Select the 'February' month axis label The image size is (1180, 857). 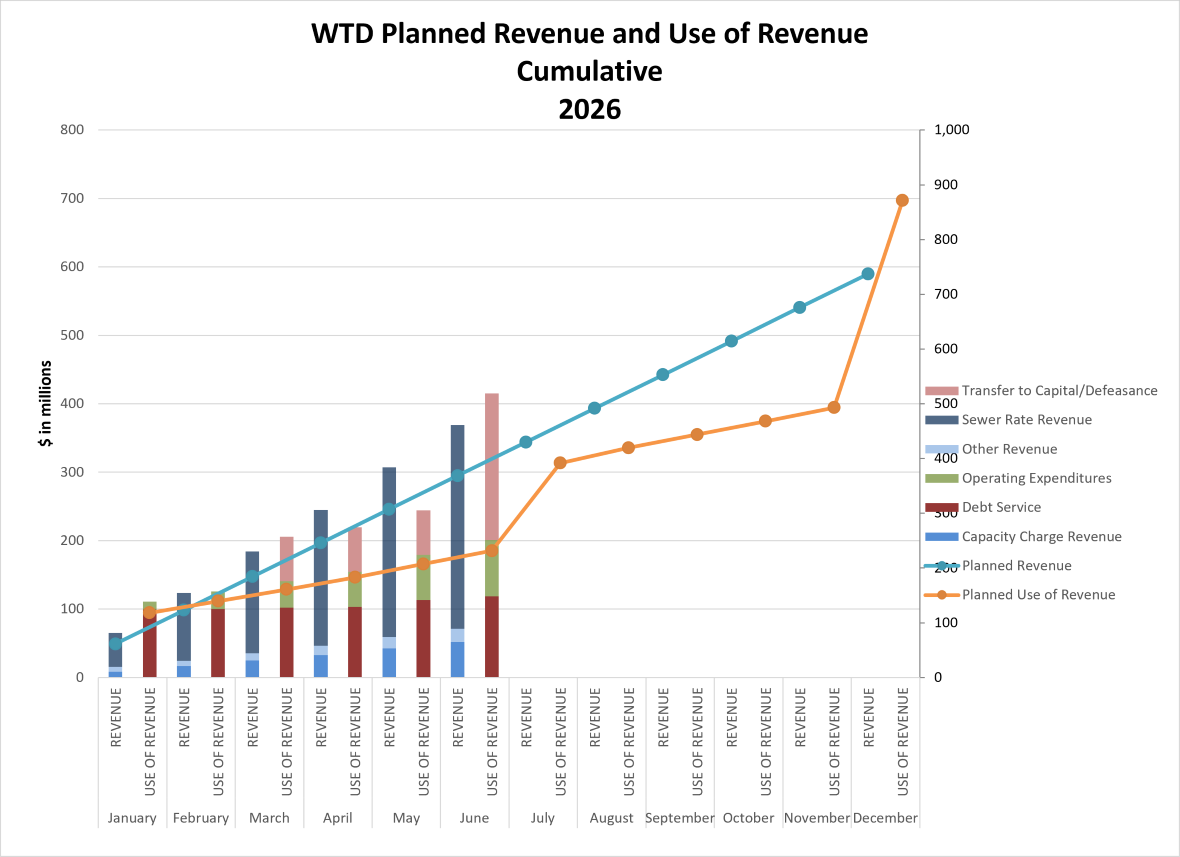201,818
